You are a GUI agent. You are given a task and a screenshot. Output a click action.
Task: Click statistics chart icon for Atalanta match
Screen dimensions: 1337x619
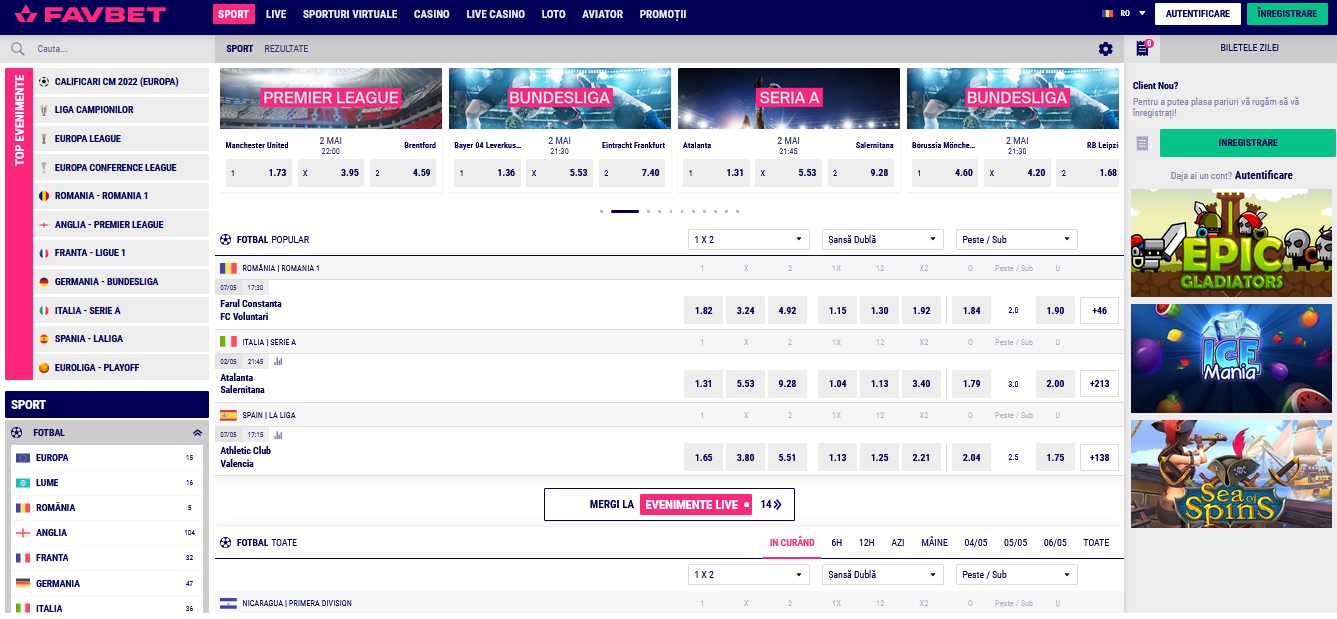278,362
